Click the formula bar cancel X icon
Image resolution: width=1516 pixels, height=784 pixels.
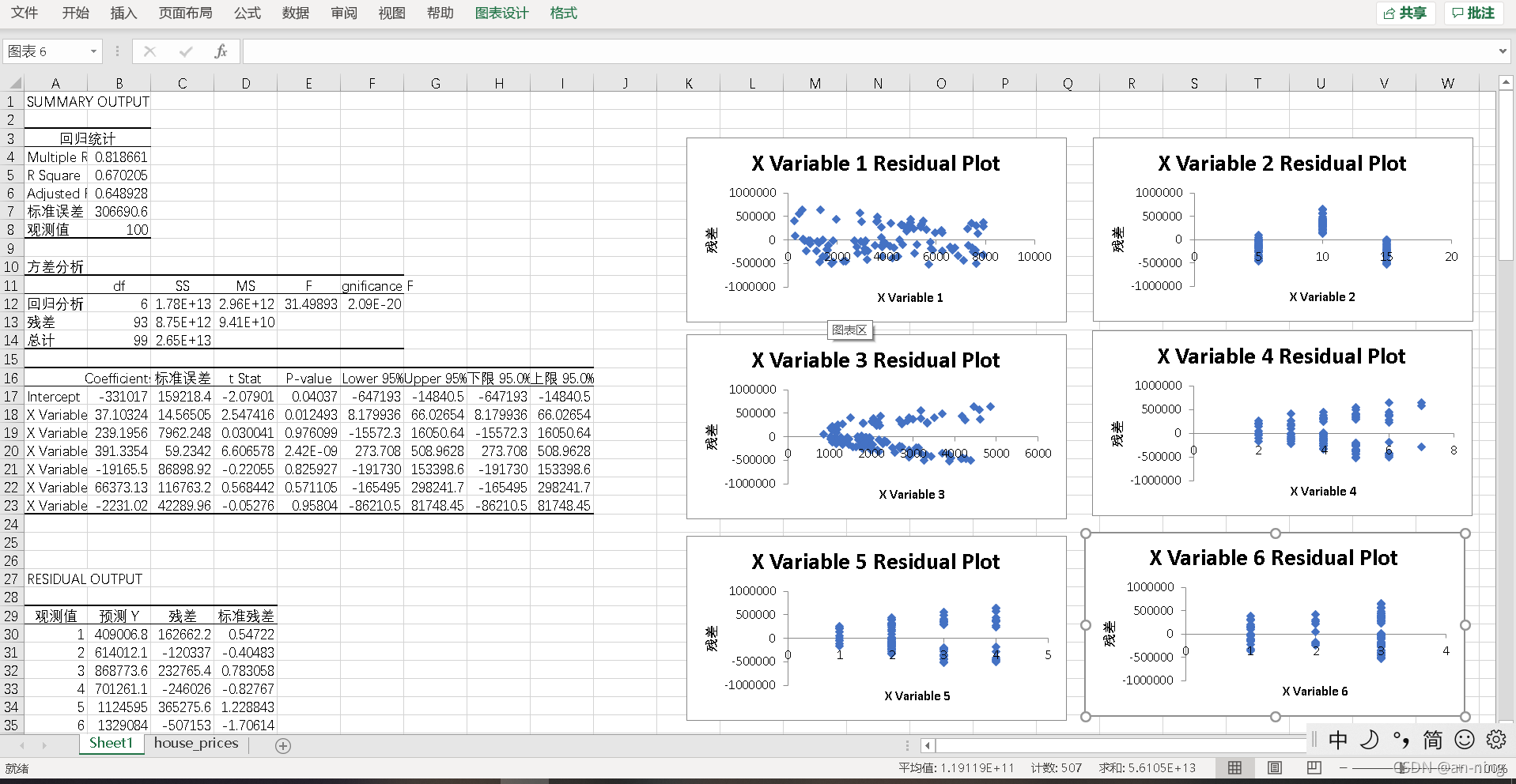[x=149, y=51]
